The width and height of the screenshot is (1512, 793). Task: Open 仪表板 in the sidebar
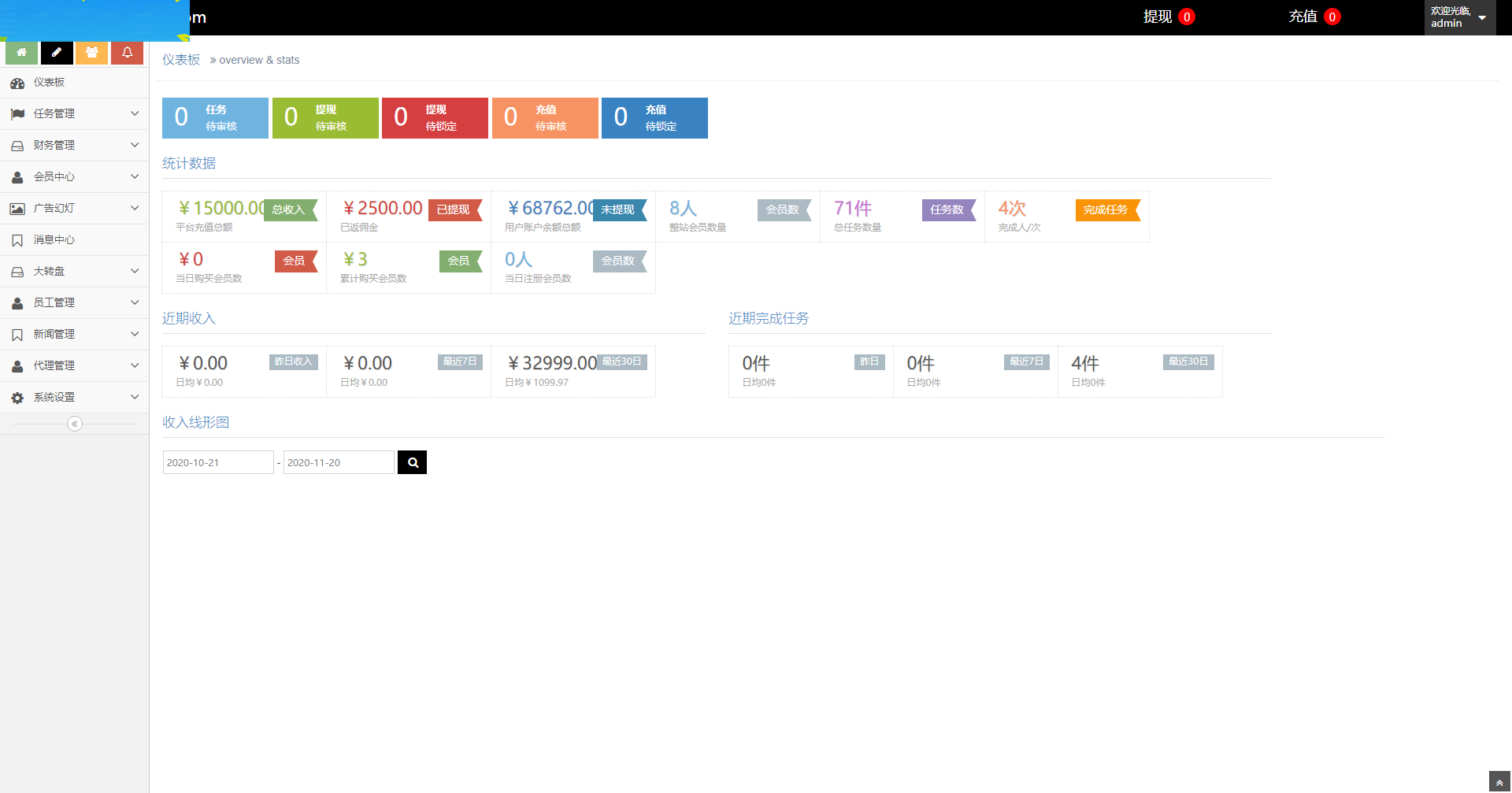[49, 83]
